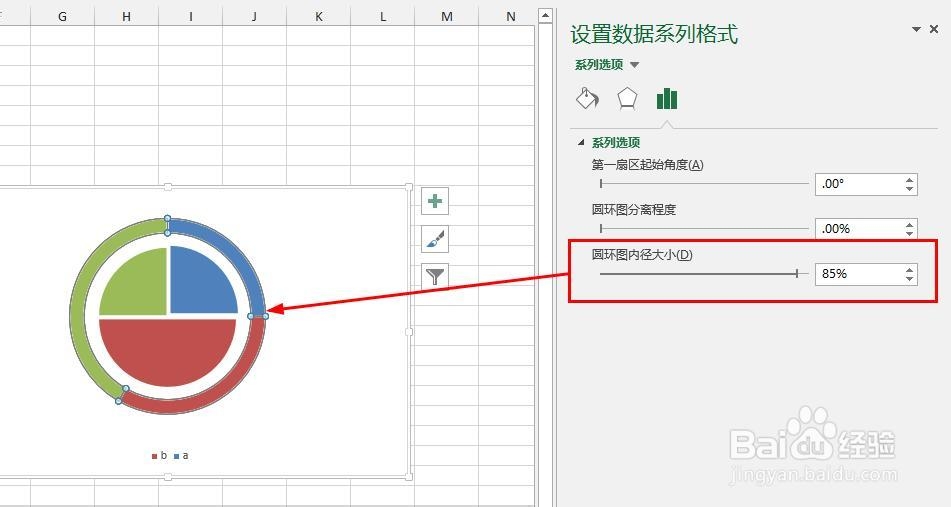Increase the doughnut hole size value
This screenshot has height=507, width=951.
[909, 270]
